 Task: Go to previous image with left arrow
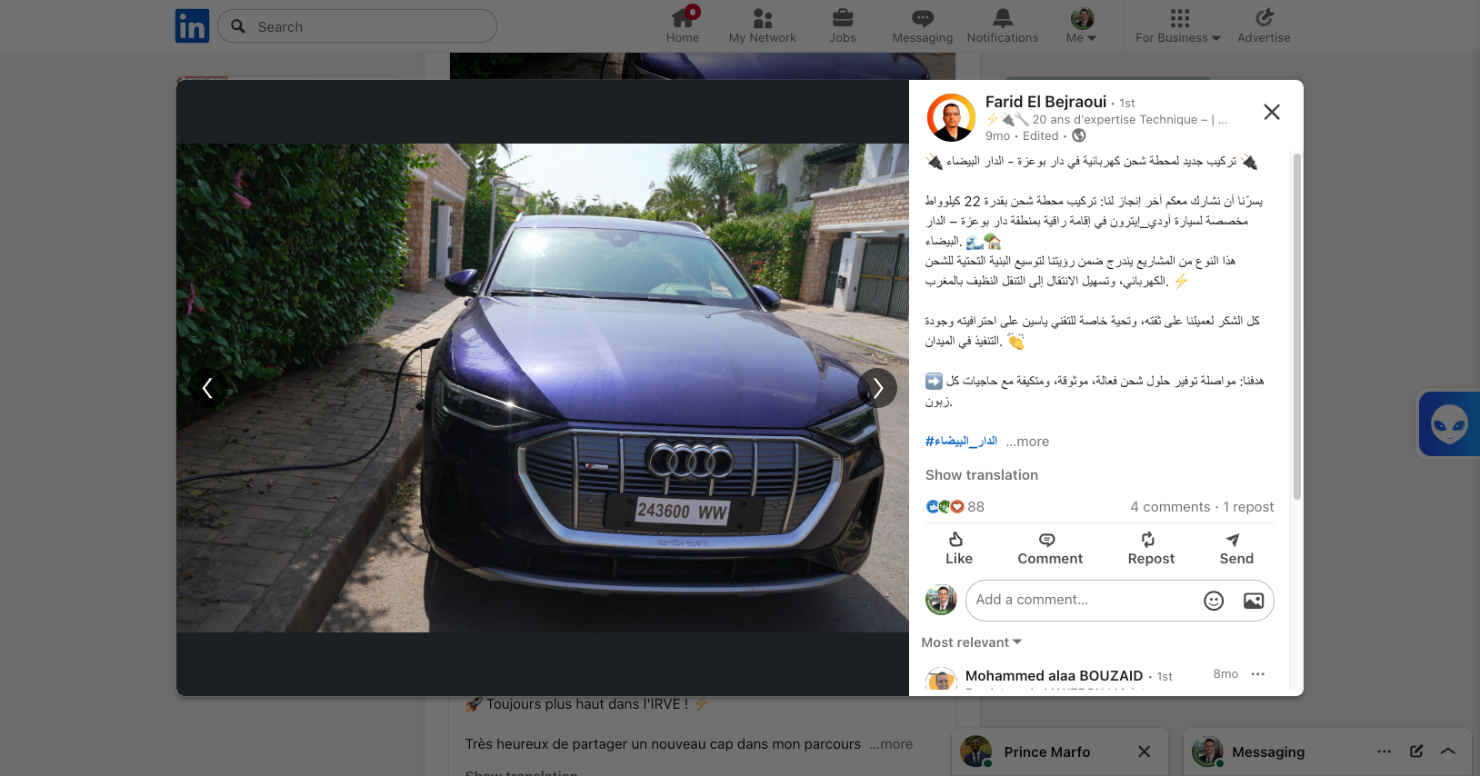pos(208,388)
